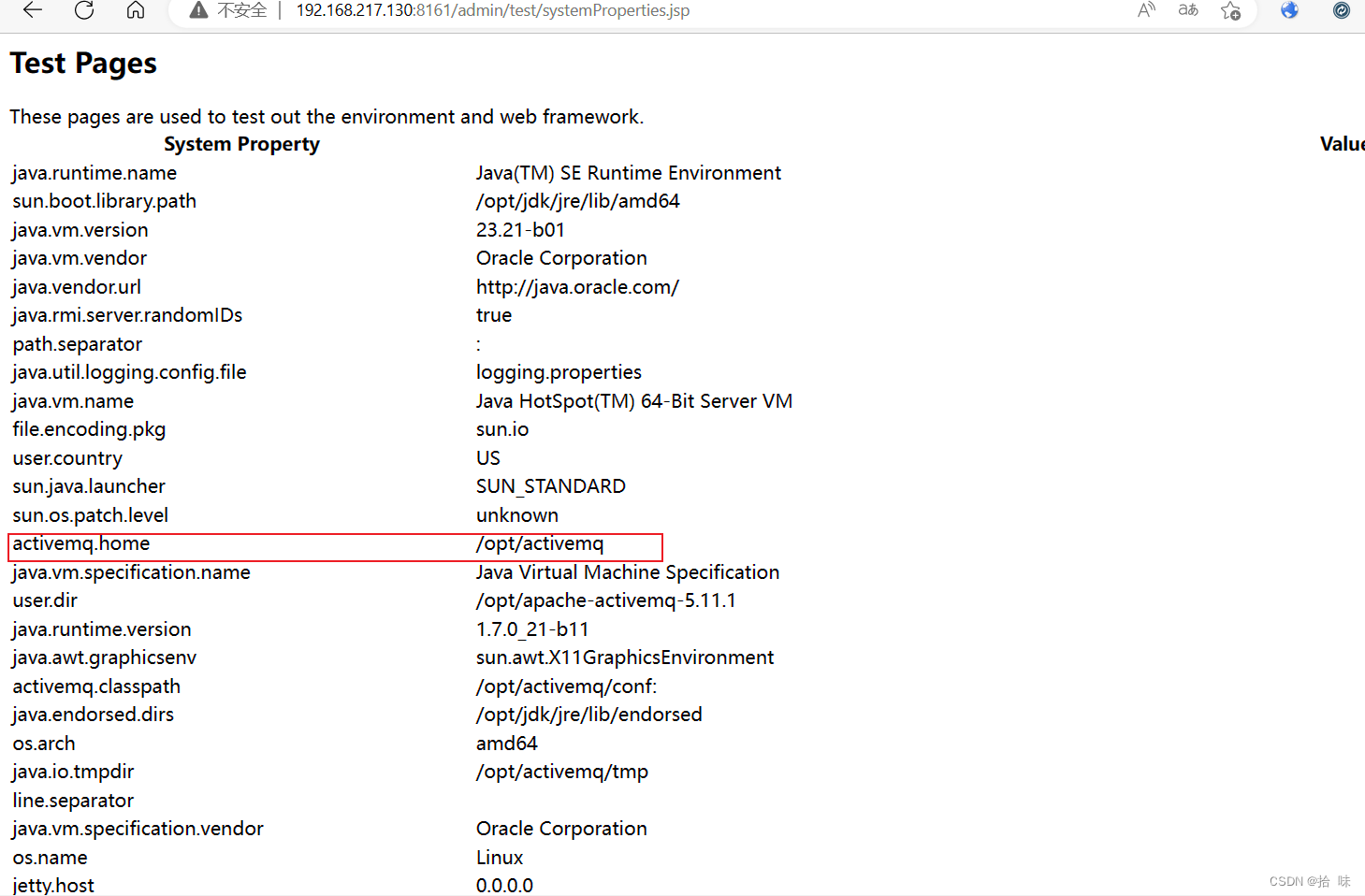This screenshot has height=896, width=1365.
Task: Select value '/opt/jdk/jre/lib/endorsed'
Action: [589, 715]
